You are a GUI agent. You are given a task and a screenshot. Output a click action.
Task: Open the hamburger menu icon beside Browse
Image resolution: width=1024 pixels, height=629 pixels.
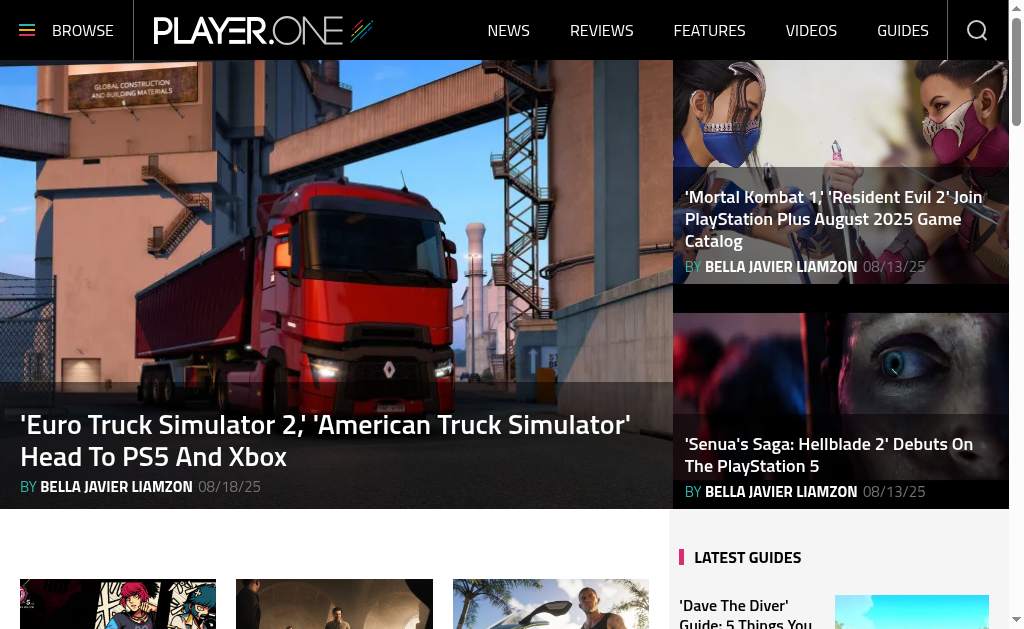pyautogui.click(x=27, y=30)
